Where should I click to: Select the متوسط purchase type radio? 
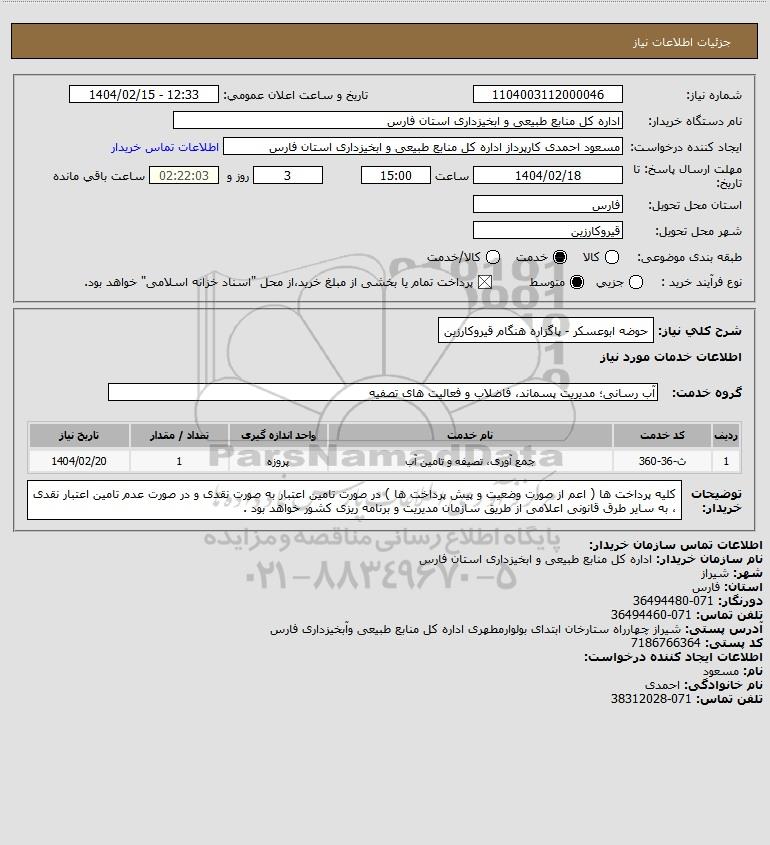click(577, 282)
